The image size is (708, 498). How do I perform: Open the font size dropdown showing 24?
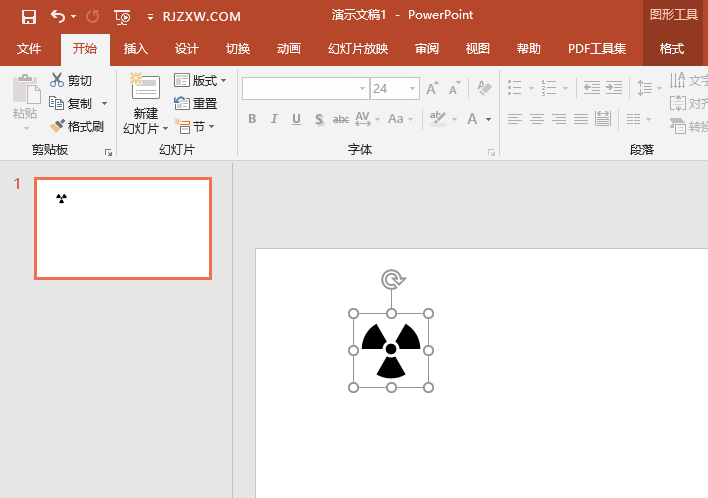(413, 89)
